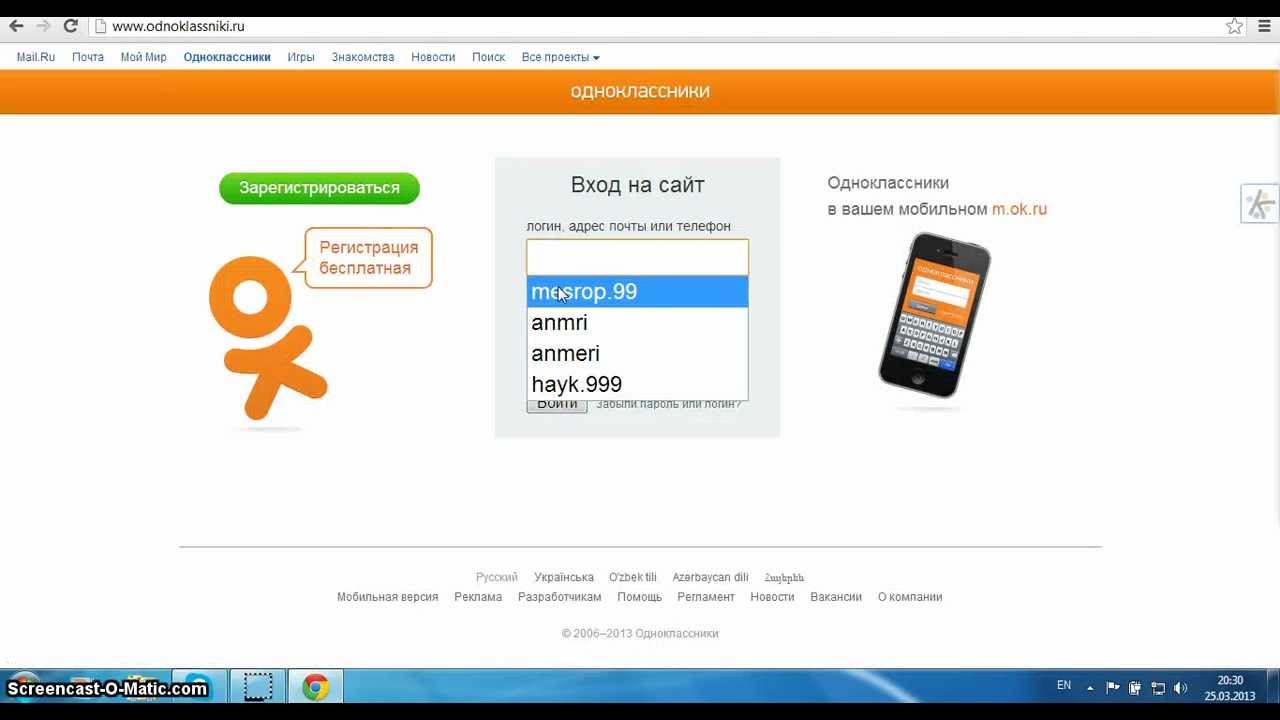Open the Разработчикам footer link
Image resolution: width=1280 pixels, height=720 pixels.
(560, 597)
